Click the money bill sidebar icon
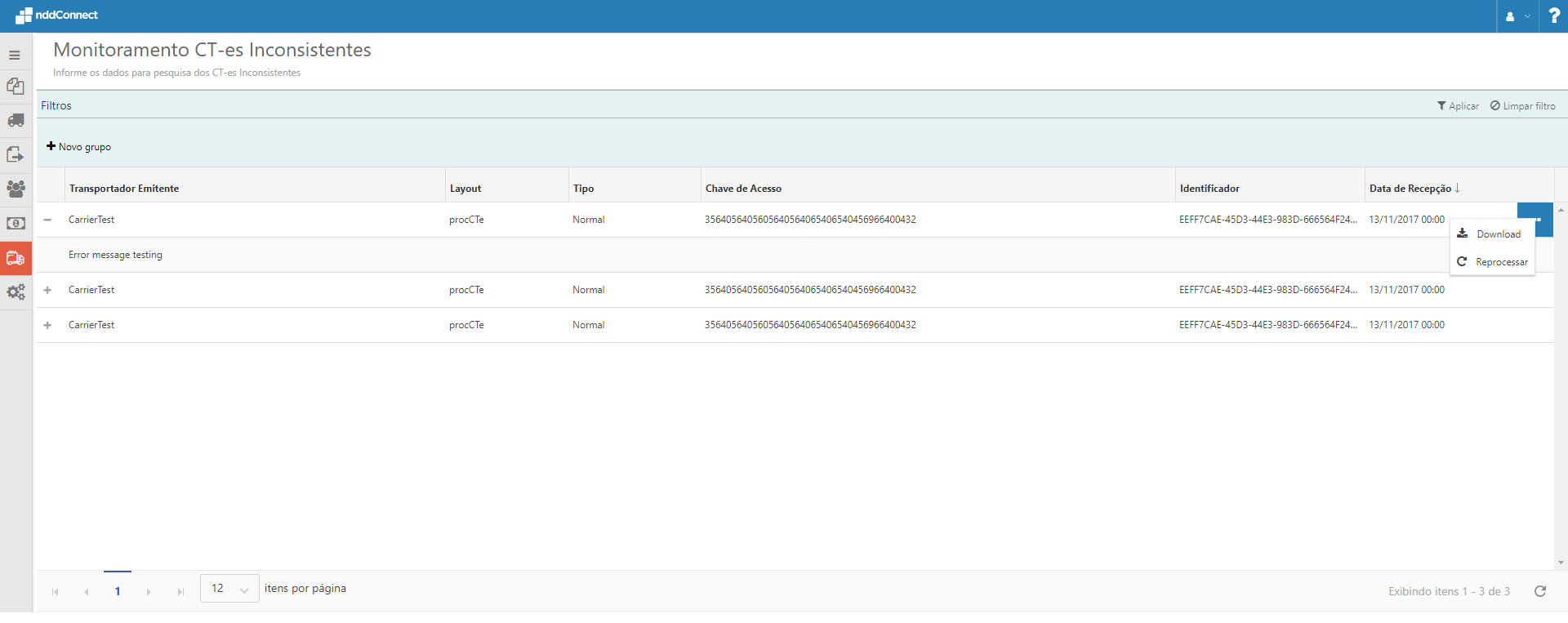 point(16,223)
